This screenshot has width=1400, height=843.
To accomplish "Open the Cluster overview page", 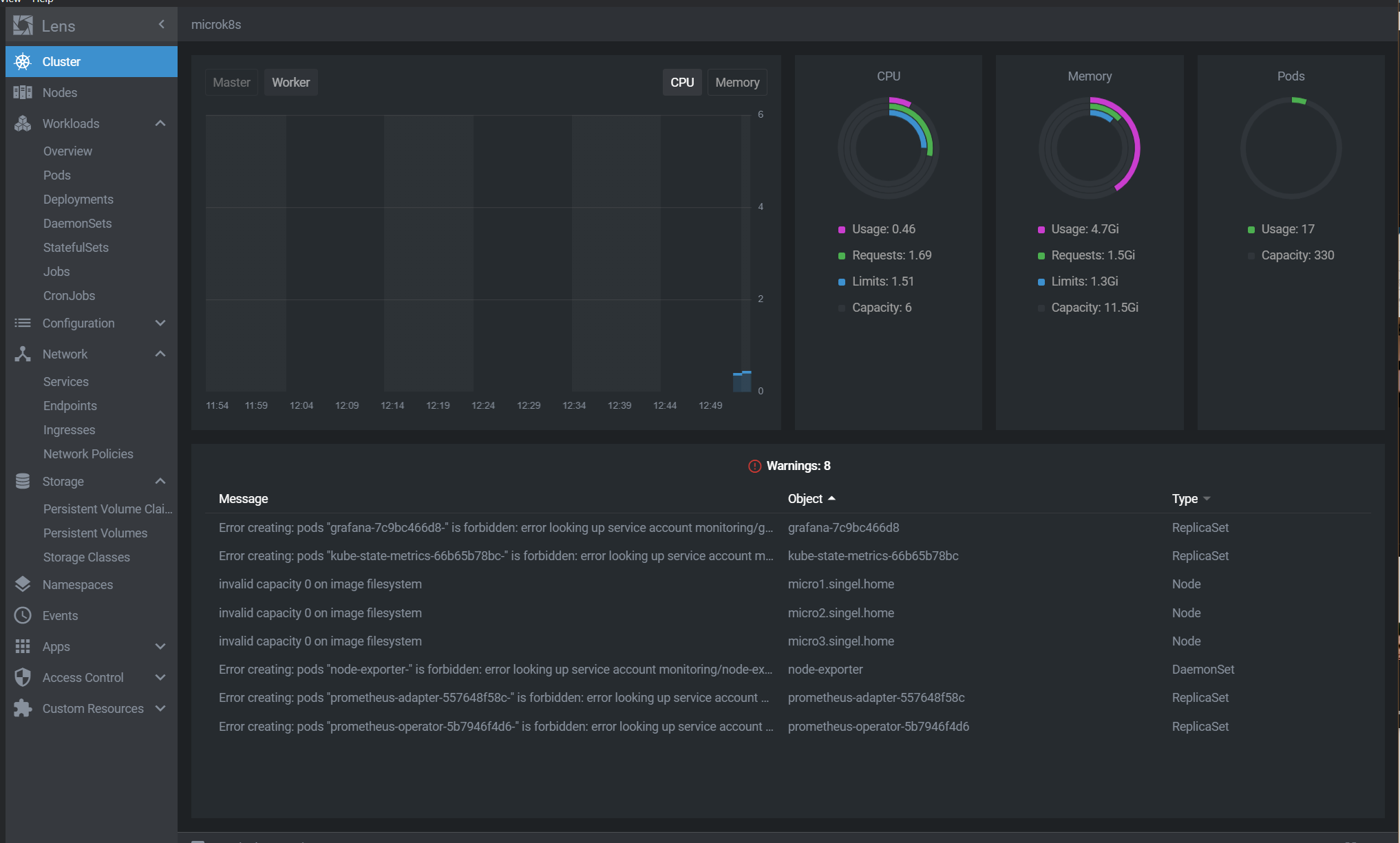I will 92,61.
